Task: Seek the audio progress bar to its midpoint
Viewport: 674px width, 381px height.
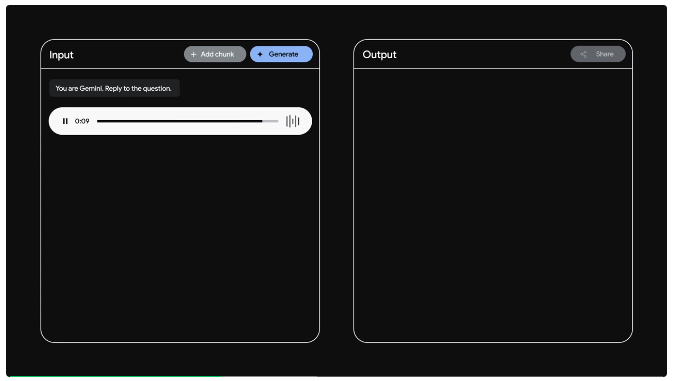Action: [187, 121]
